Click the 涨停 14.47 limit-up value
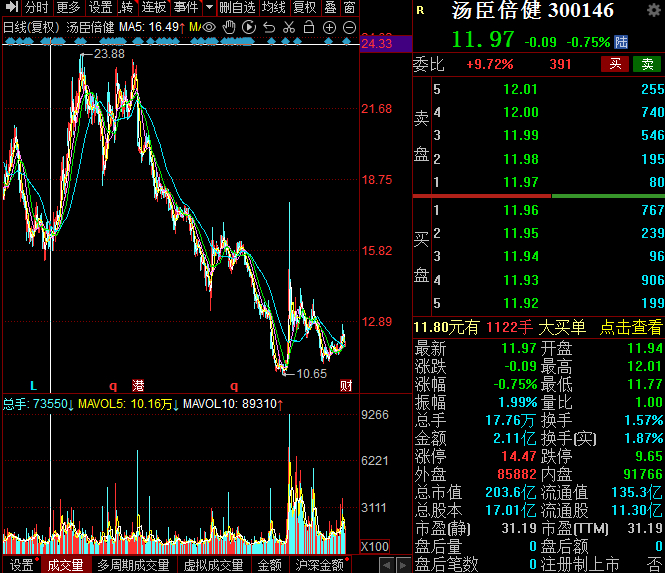665x573 pixels. click(x=519, y=456)
